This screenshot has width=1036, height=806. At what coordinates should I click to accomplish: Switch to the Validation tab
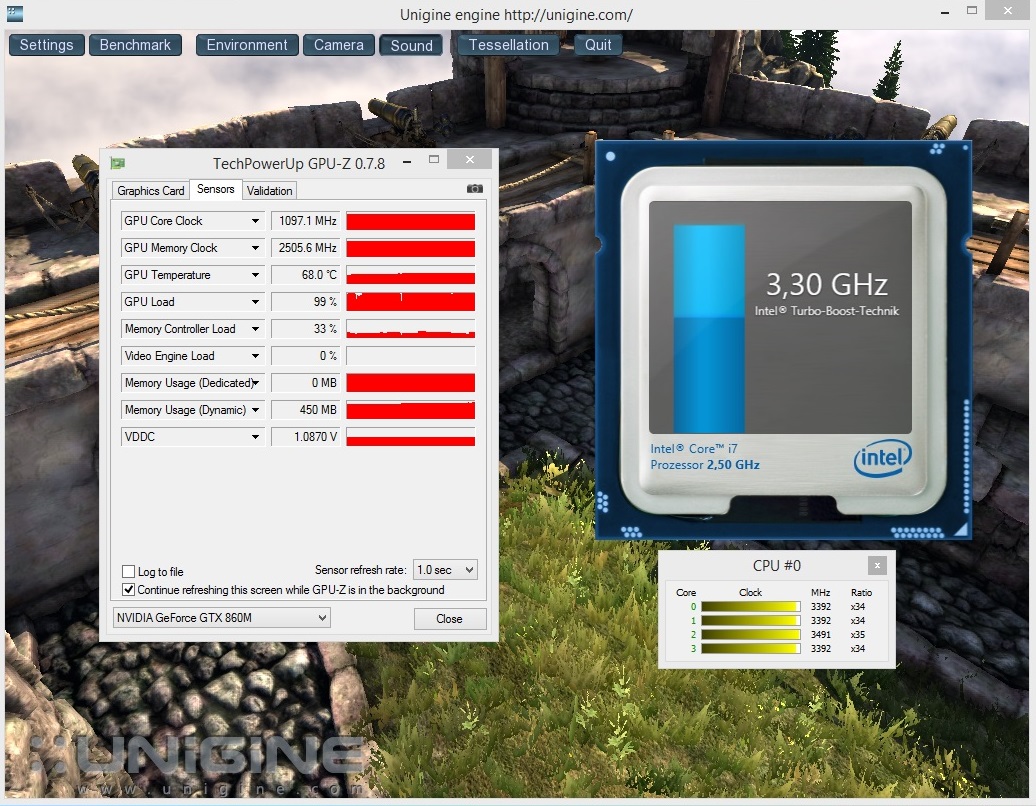[270, 190]
